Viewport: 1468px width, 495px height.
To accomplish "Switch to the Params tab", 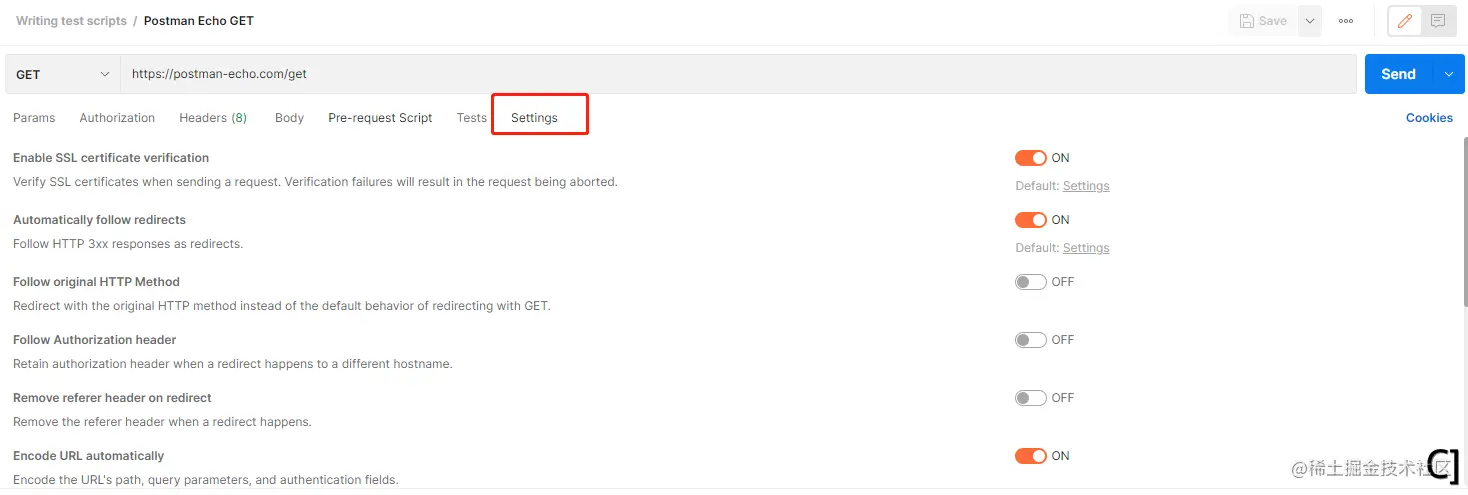I will pyautogui.click(x=34, y=118).
